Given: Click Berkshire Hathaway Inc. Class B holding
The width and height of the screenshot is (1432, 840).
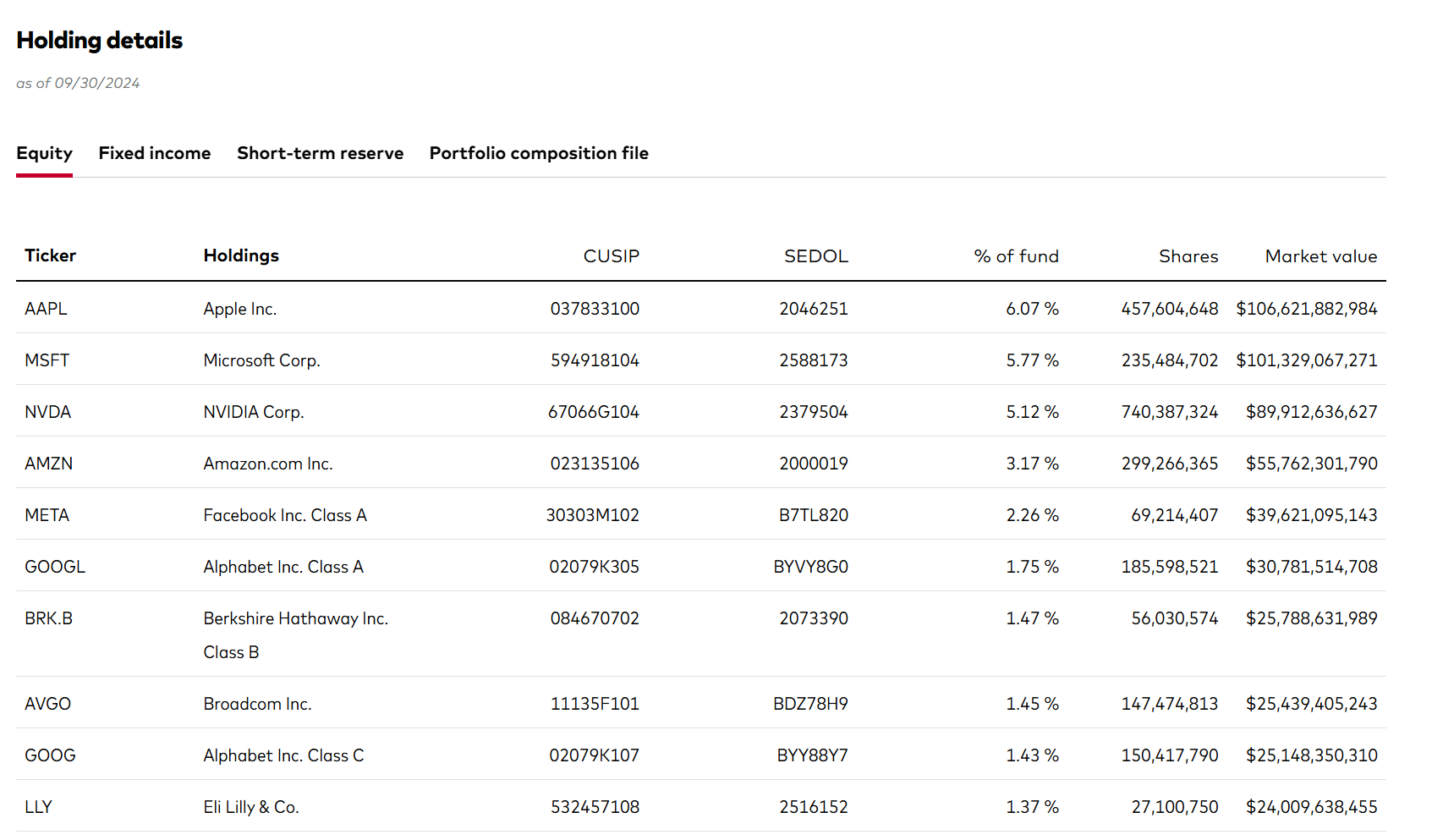Looking at the screenshot, I should (x=296, y=635).
